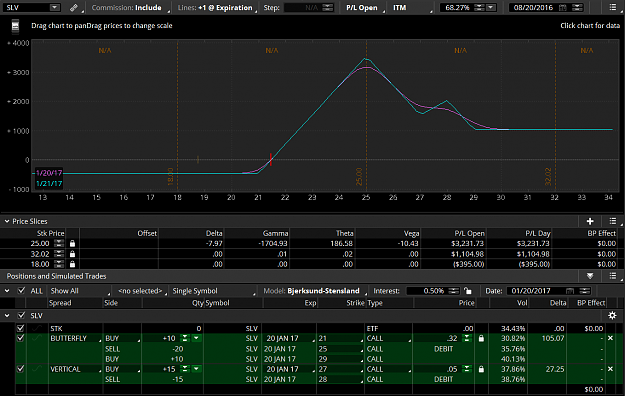Open the calendar icon in the 01/20/2017 date field
The image size is (625, 396).
(x=570, y=291)
